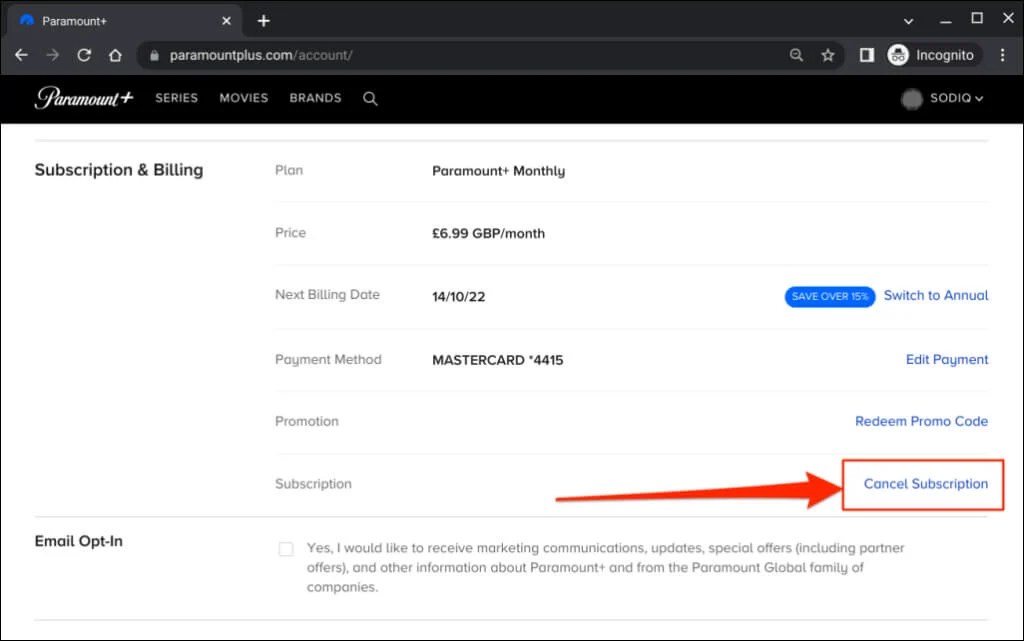Click the zoom icon in the address bar
This screenshot has width=1024, height=641.
point(795,55)
